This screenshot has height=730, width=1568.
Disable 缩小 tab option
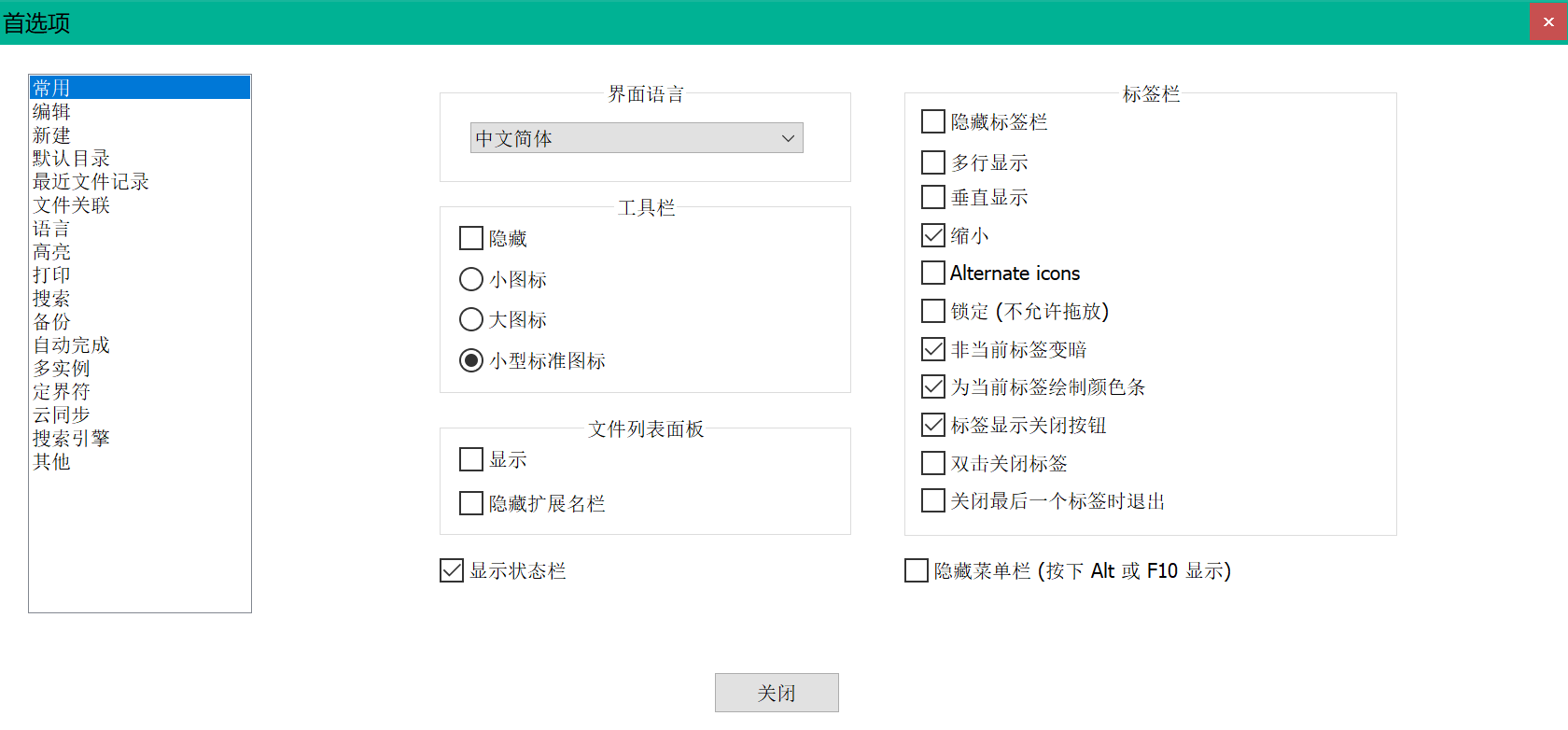[x=932, y=234]
